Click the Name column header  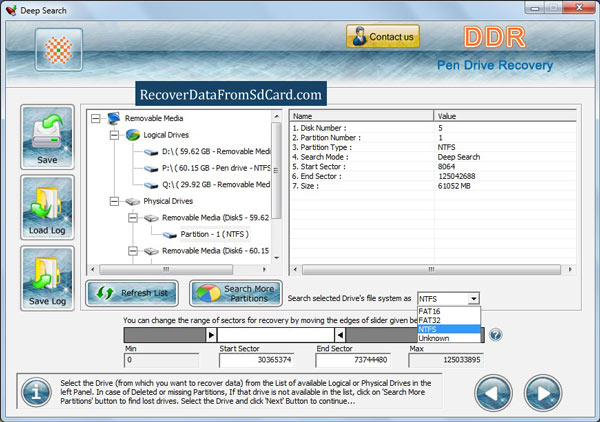tap(362, 116)
